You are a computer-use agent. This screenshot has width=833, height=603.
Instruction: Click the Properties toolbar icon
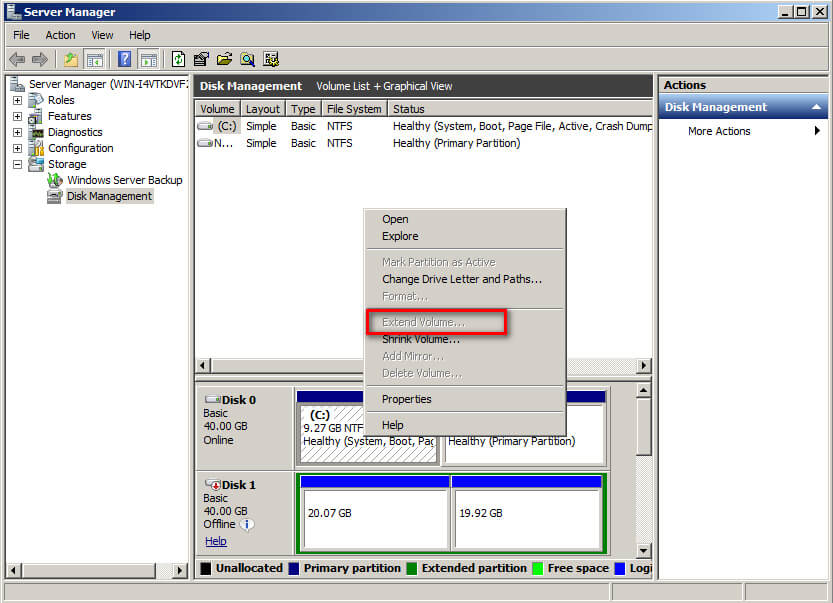click(201, 59)
